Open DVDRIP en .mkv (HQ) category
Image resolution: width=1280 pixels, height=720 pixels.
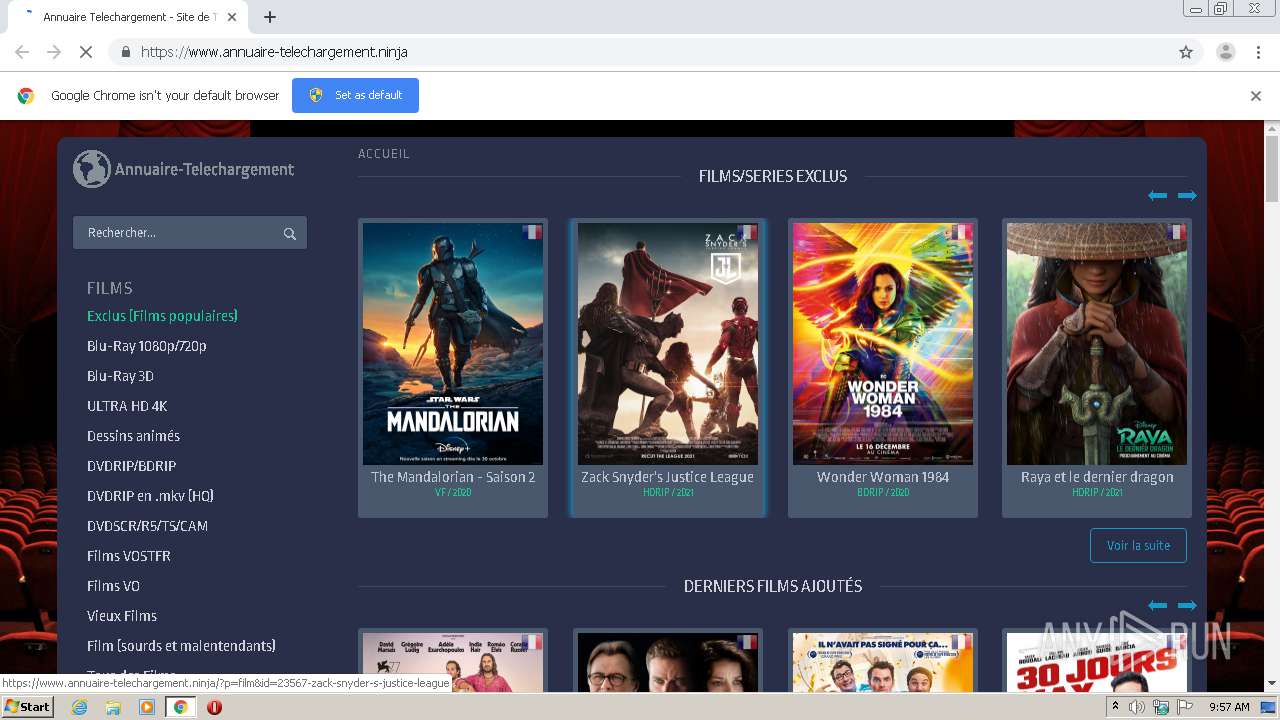pyautogui.click(x=150, y=496)
